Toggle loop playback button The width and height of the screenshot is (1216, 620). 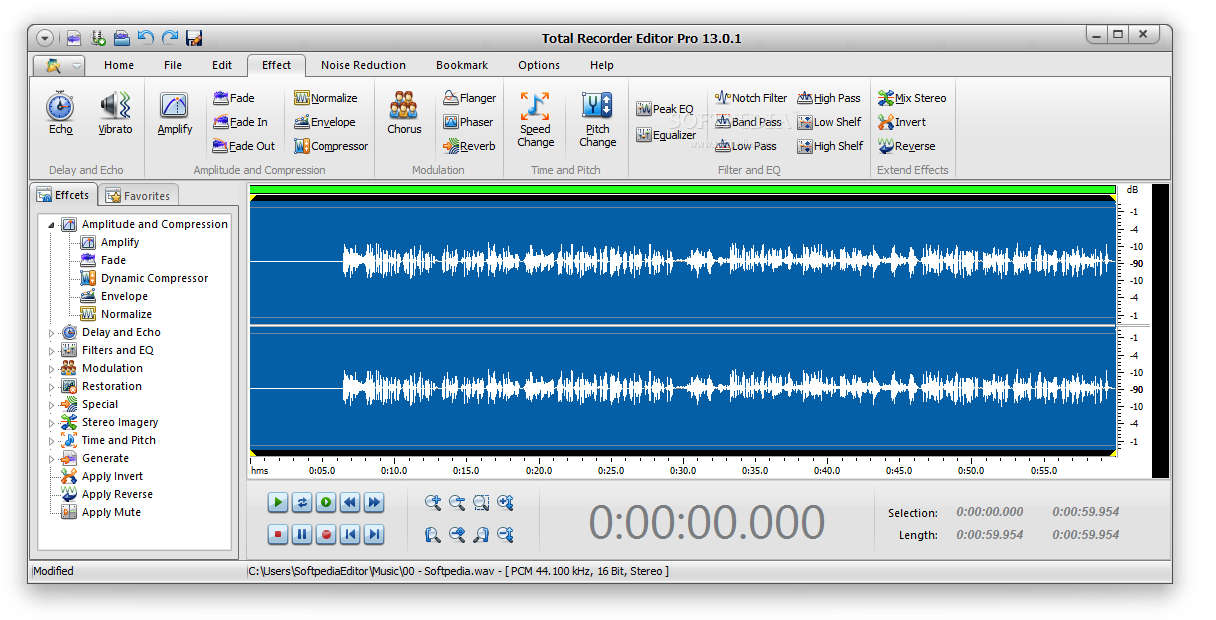(302, 503)
